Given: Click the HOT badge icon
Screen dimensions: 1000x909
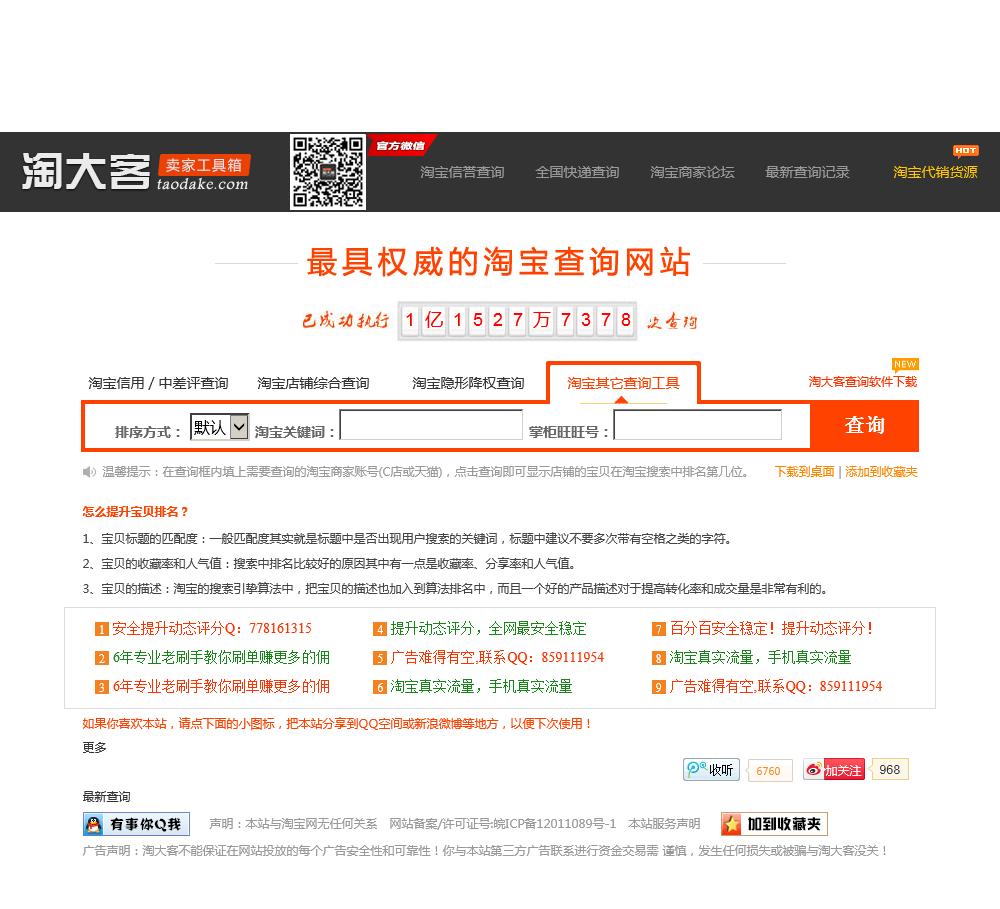Looking at the screenshot, I should click(x=966, y=151).
